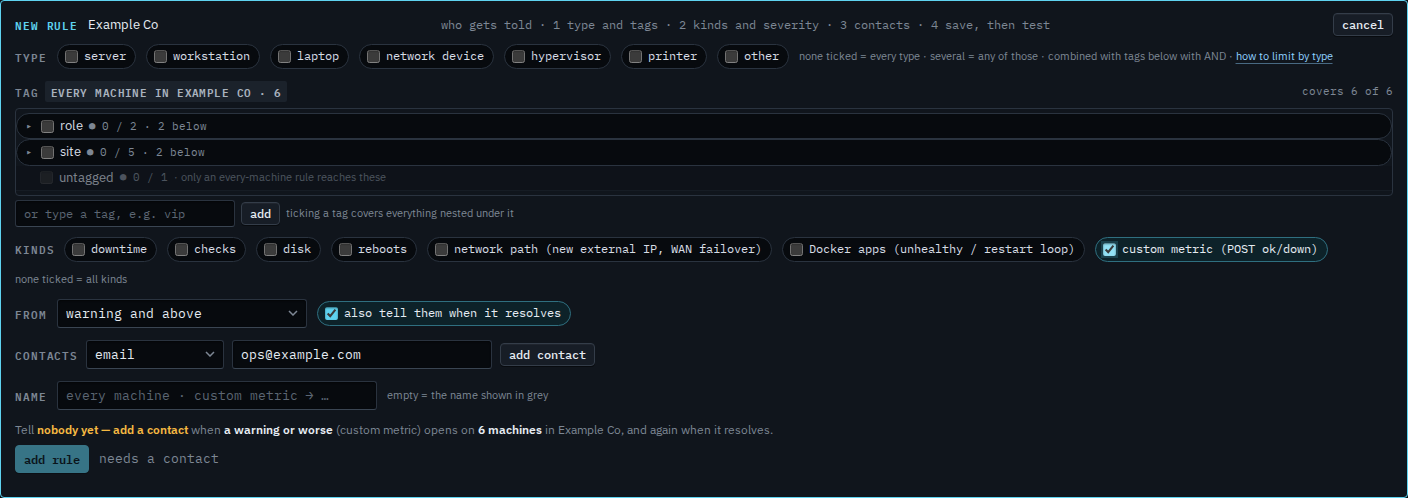Click the 'needs a contact' text
The width and height of the screenshot is (1408, 498).
pyautogui.click(x=159, y=459)
